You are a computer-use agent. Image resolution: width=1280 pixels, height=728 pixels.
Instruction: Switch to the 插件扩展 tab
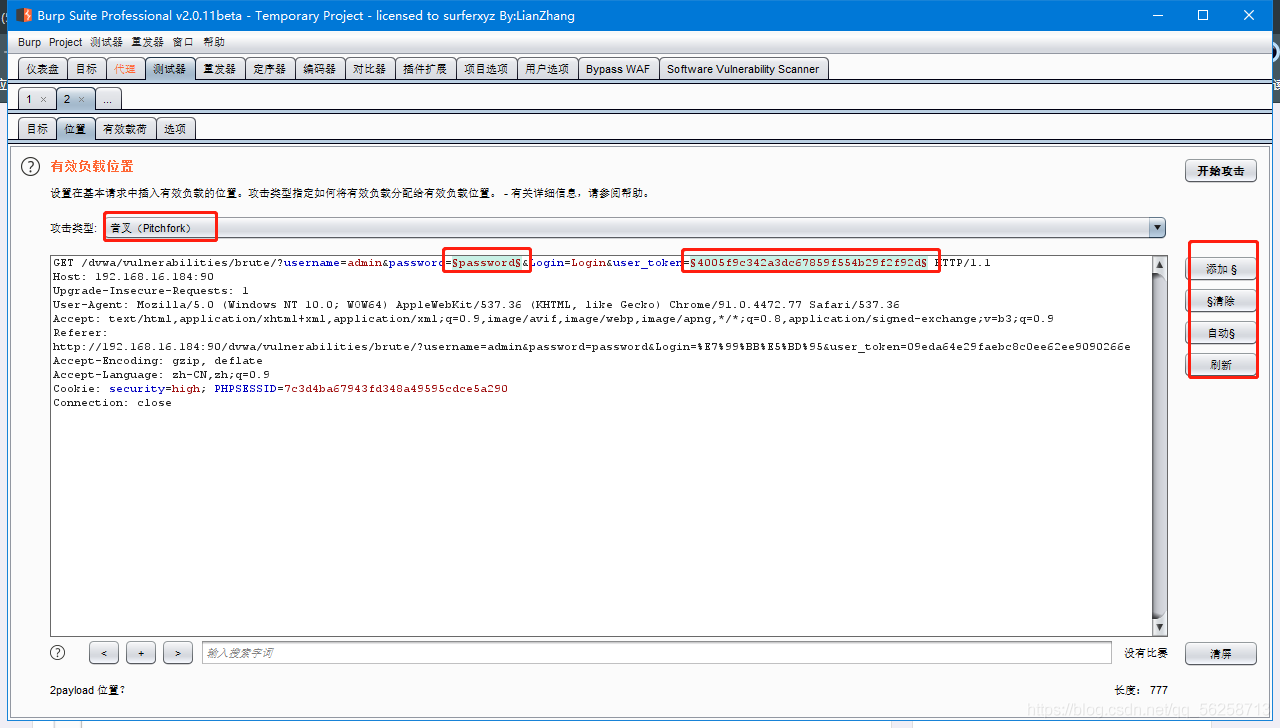coord(425,69)
